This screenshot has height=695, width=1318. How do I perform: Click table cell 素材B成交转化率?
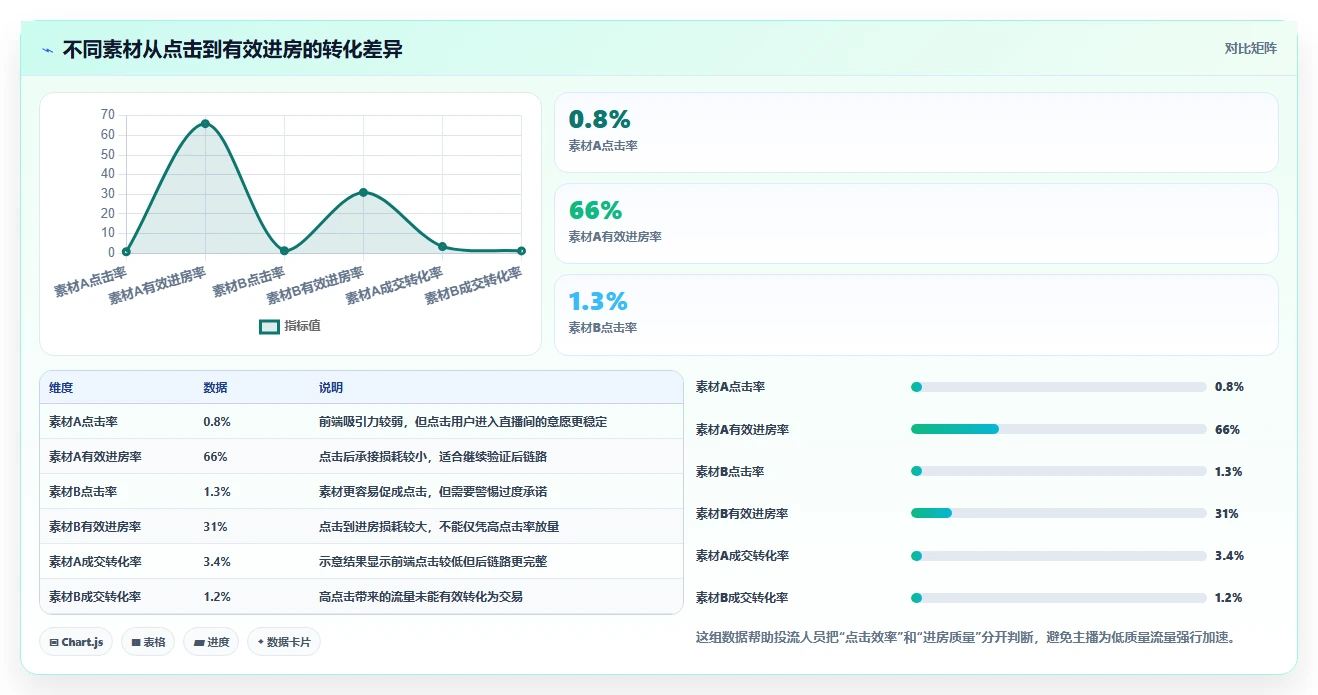[95, 597]
